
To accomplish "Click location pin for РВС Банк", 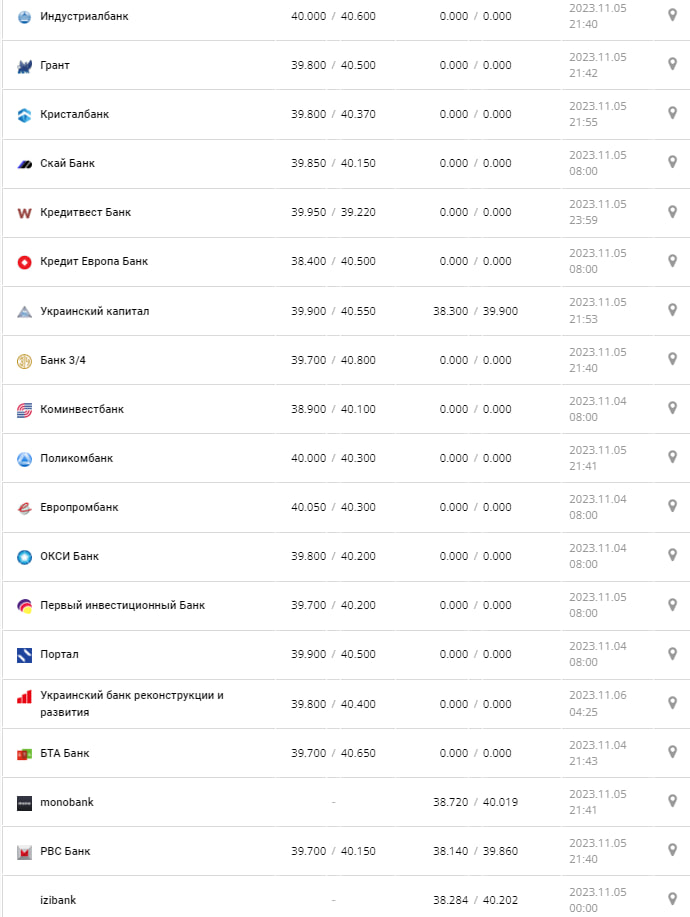I will point(672,850).
